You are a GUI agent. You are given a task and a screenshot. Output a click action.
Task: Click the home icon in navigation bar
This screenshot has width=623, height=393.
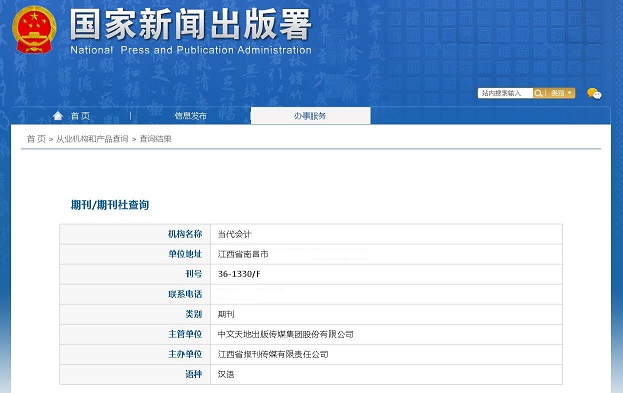pyautogui.click(x=58, y=116)
